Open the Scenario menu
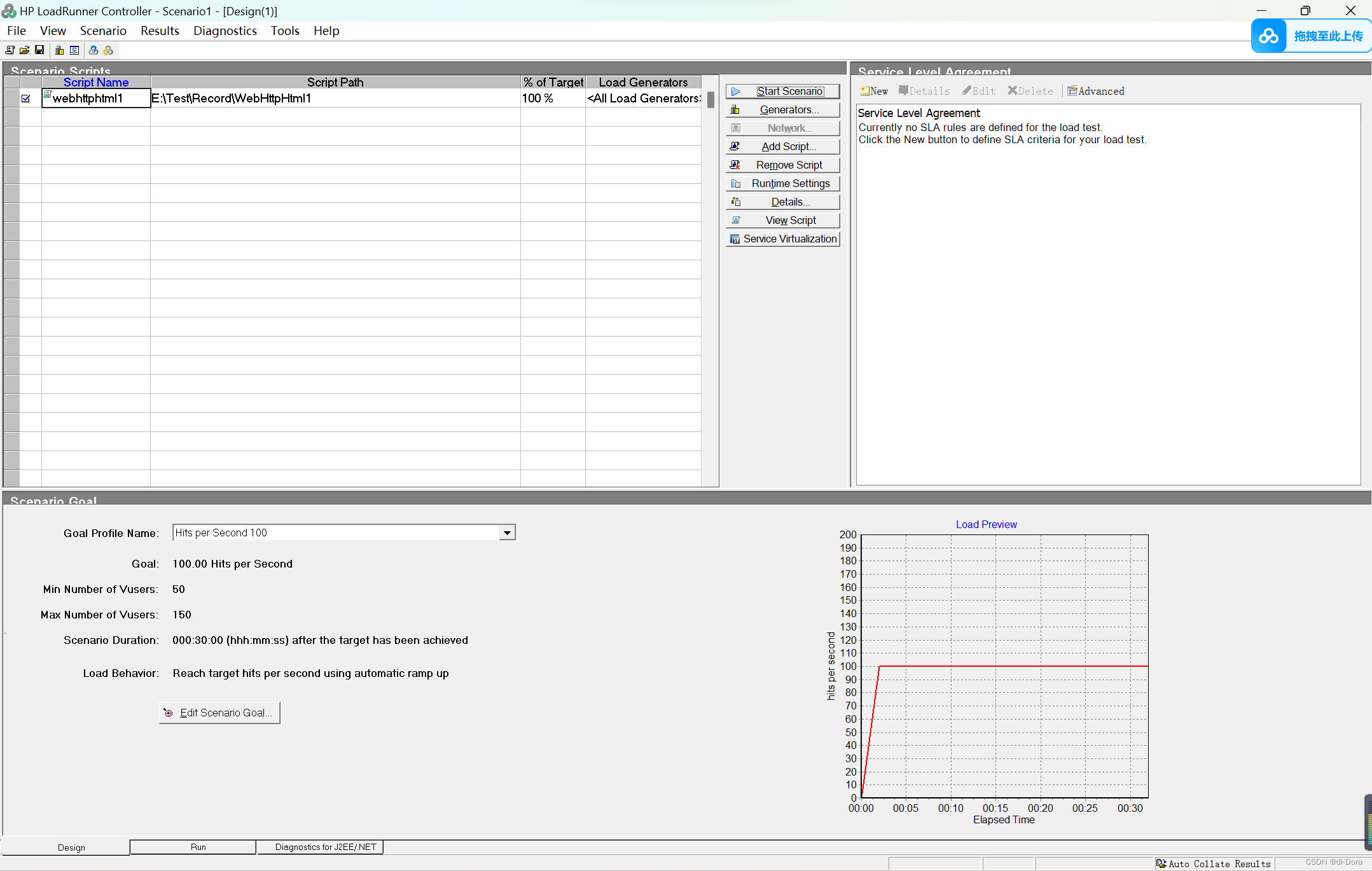This screenshot has width=1372, height=871. point(102,31)
